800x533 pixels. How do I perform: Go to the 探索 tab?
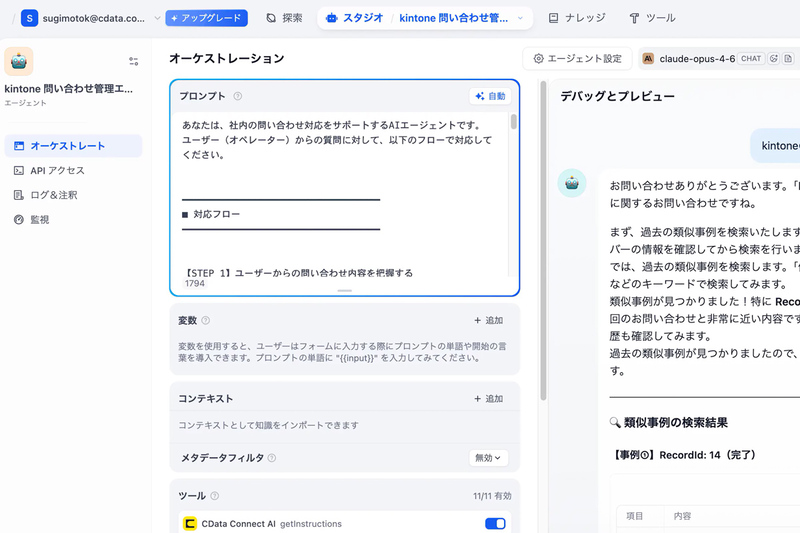click(285, 18)
